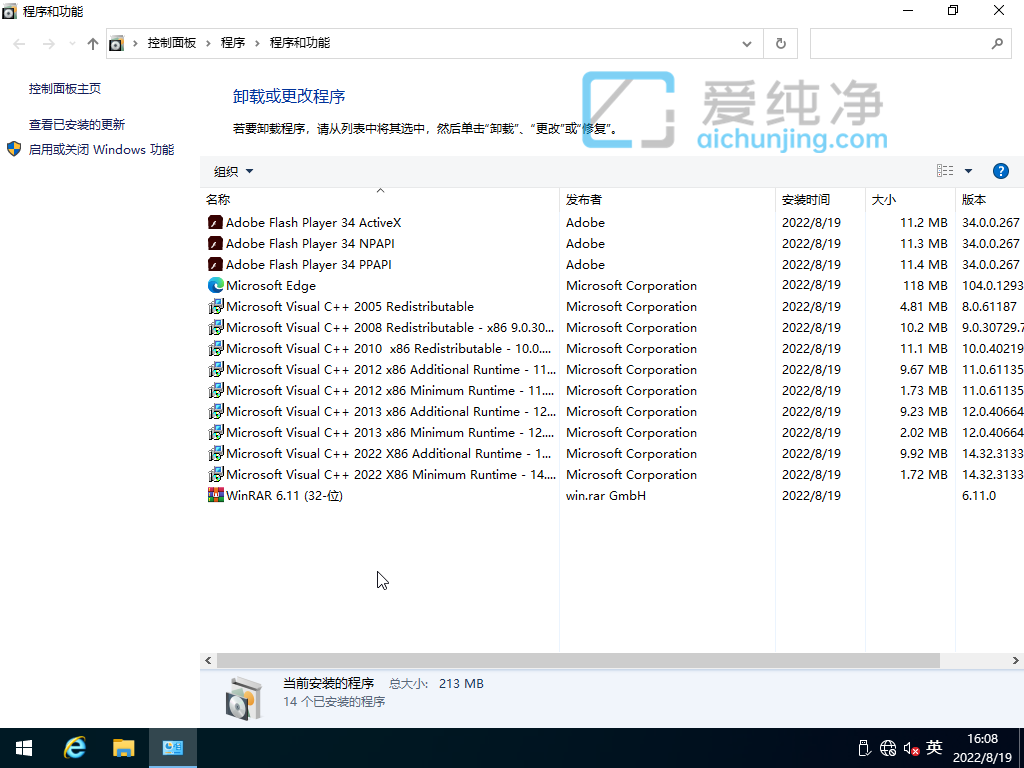Open the Windows Start menu

[x=24, y=748]
